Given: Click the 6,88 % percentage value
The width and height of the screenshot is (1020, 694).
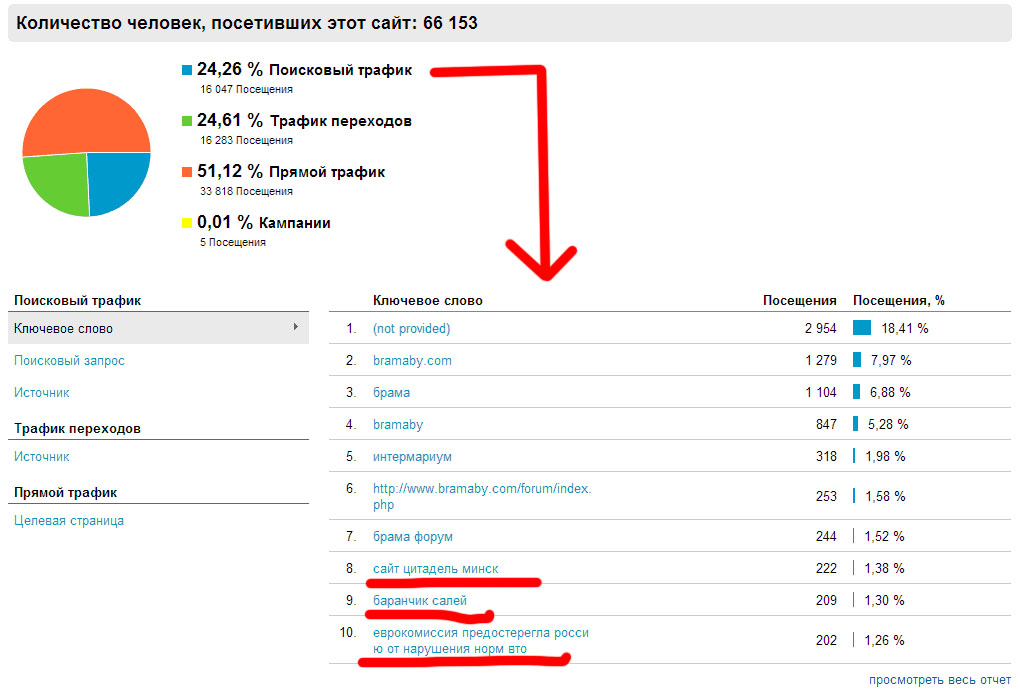Looking at the screenshot, I should point(890,392).
